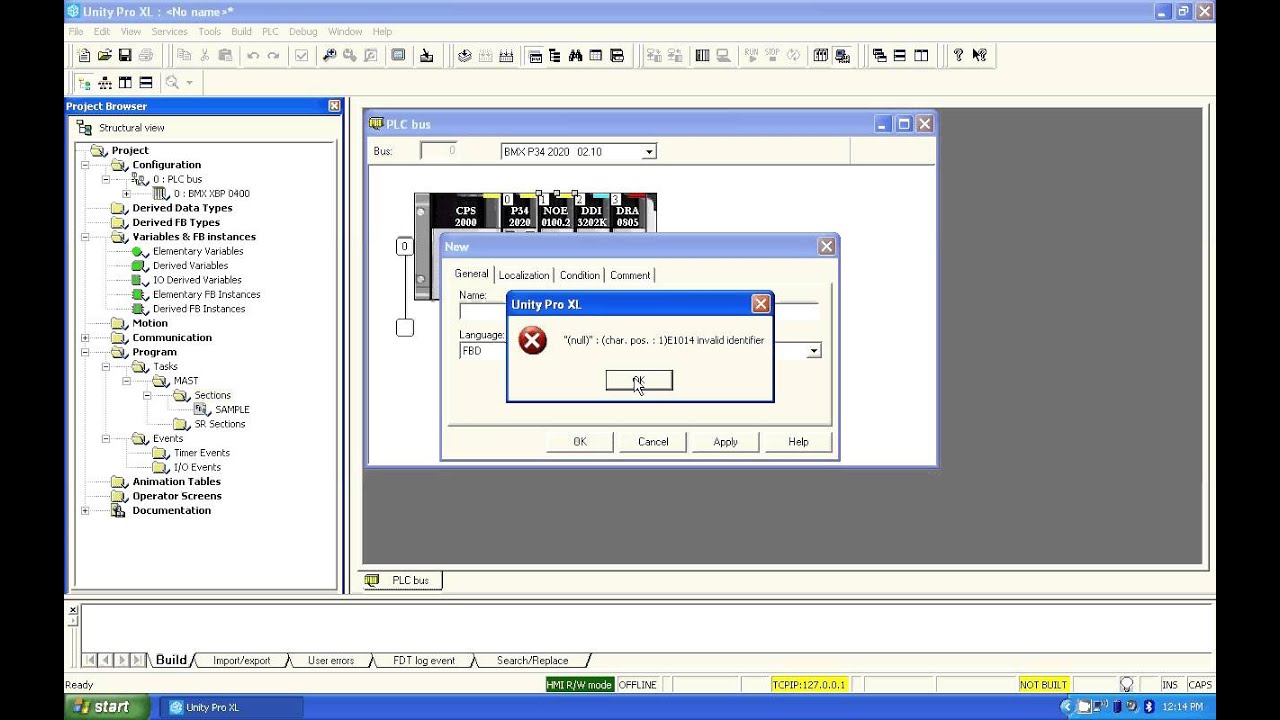This screenshot has height=720, width=1280.
Task: Select the DDI 3202K module in rack
Action: [592, 215]
